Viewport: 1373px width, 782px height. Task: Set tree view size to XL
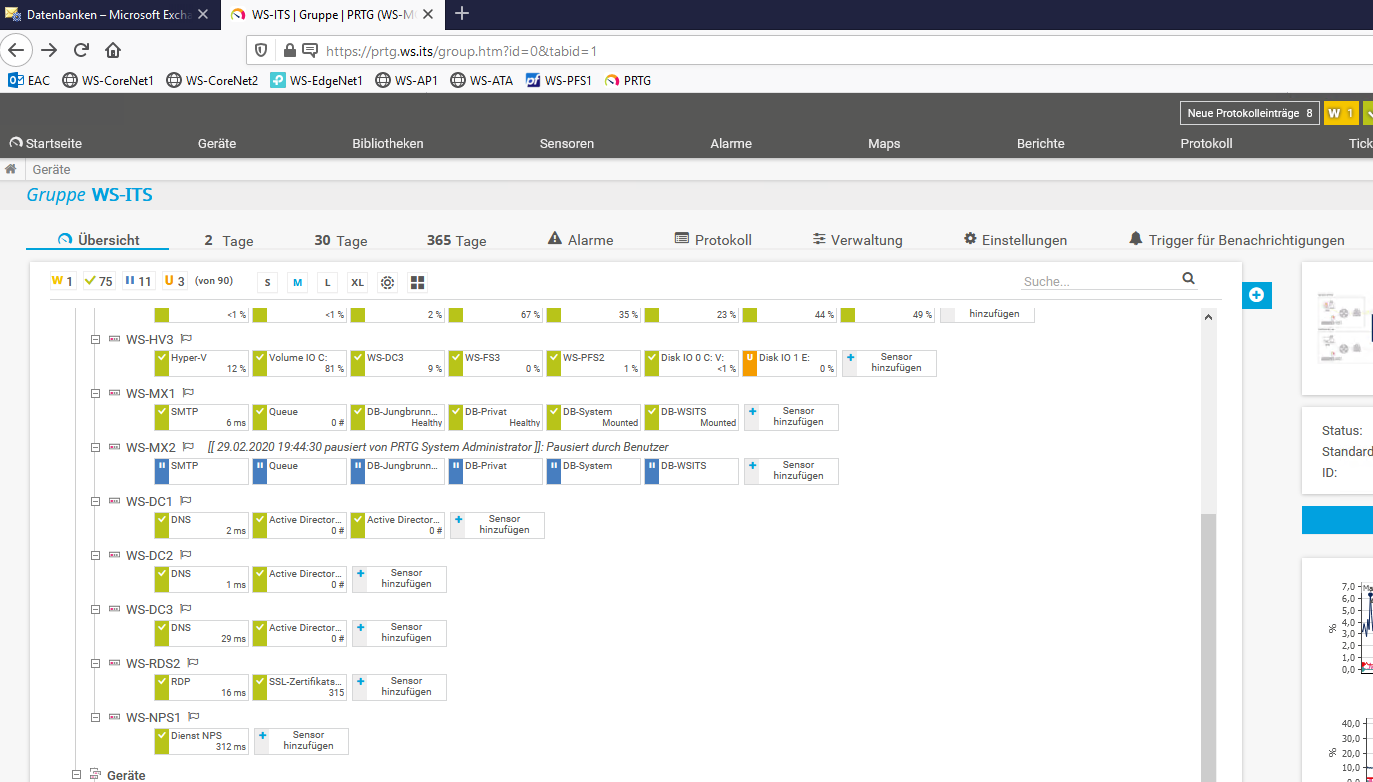tap(357, 283)
